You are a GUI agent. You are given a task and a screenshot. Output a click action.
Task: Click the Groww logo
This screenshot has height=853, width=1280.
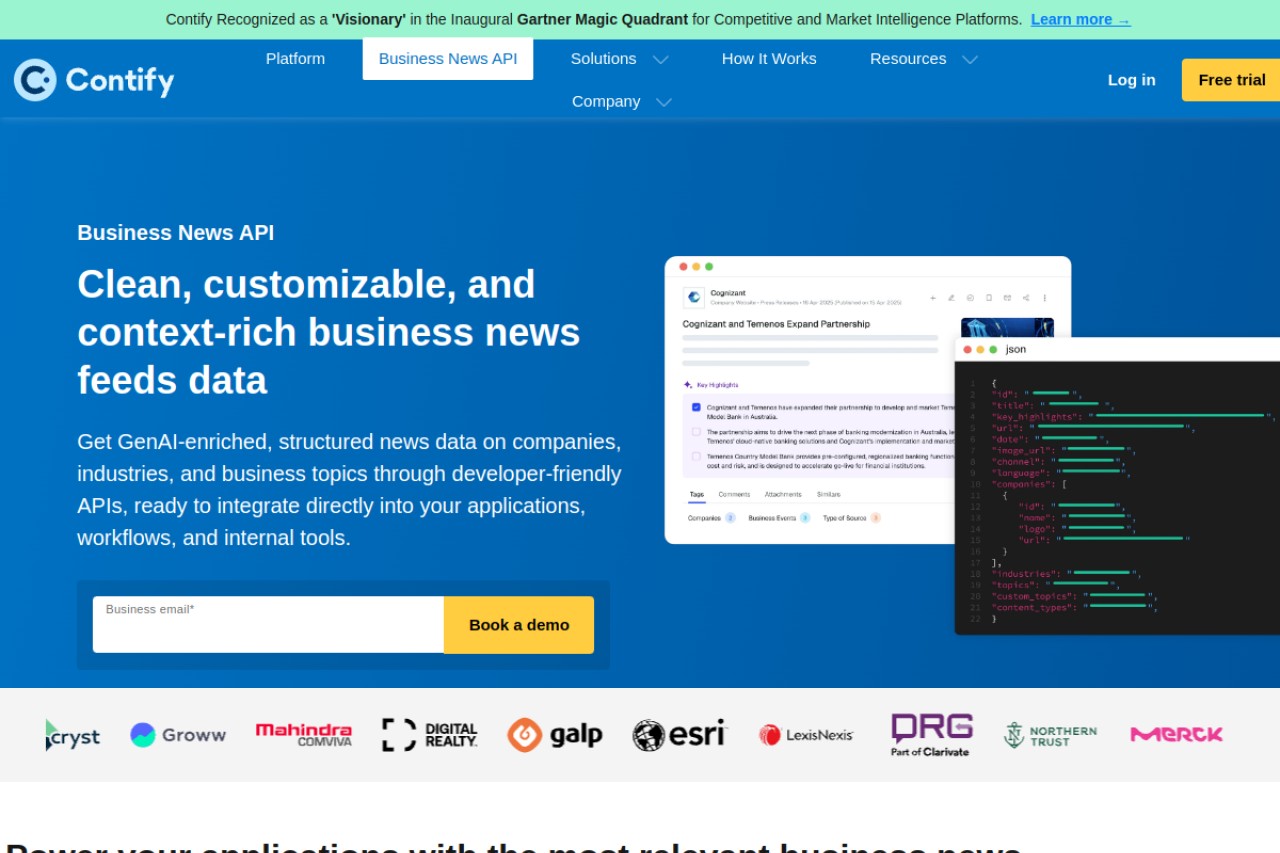click(x=178, y=735)
